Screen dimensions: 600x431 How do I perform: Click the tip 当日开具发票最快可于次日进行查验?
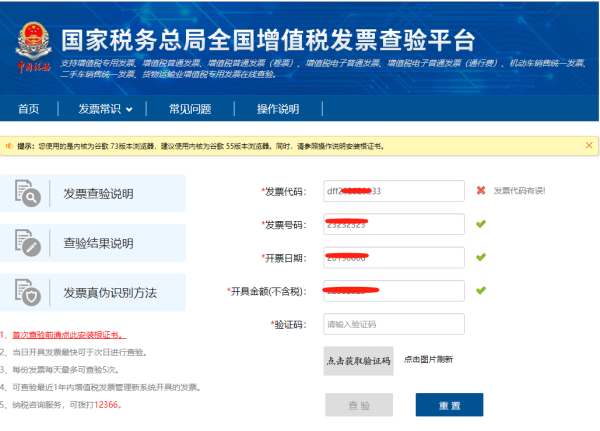(79, 352)
